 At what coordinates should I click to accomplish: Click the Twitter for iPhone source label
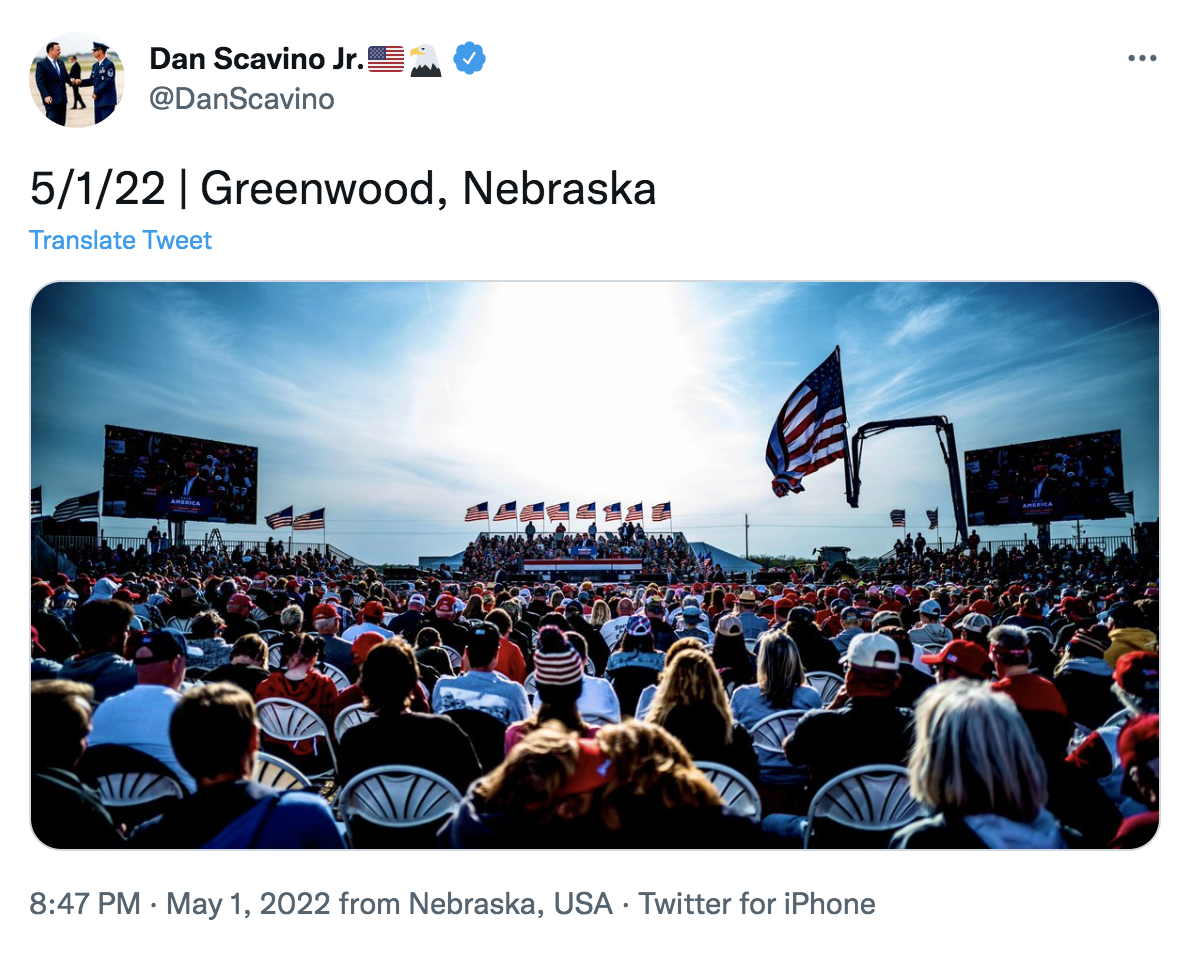(757, 904)
